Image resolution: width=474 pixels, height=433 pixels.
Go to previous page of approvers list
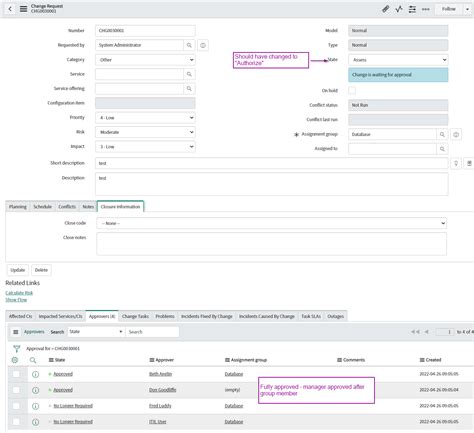click(x=426, y=332)
